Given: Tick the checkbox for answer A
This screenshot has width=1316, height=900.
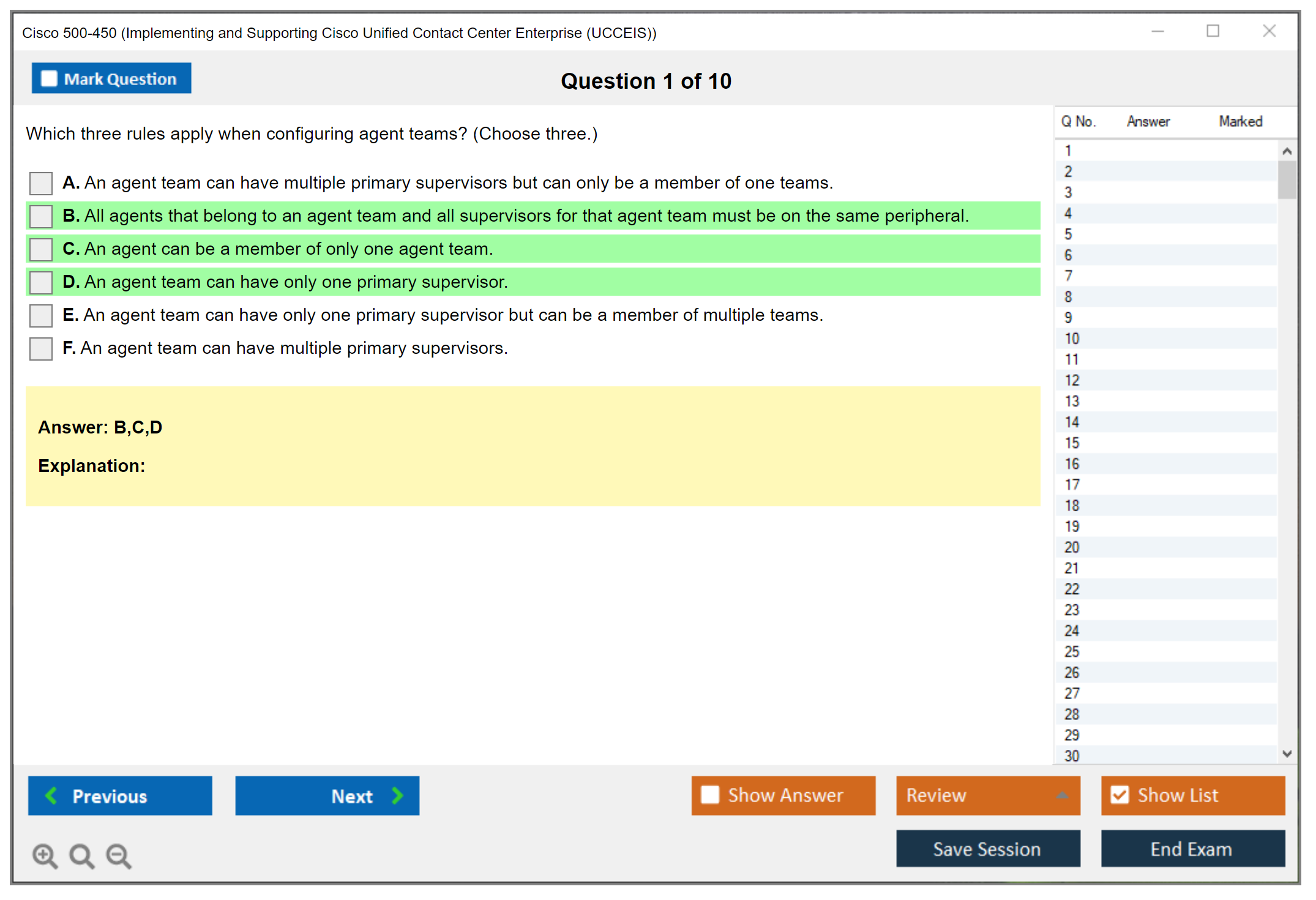Looking at the screenshot, I should (x=41, y=183).
